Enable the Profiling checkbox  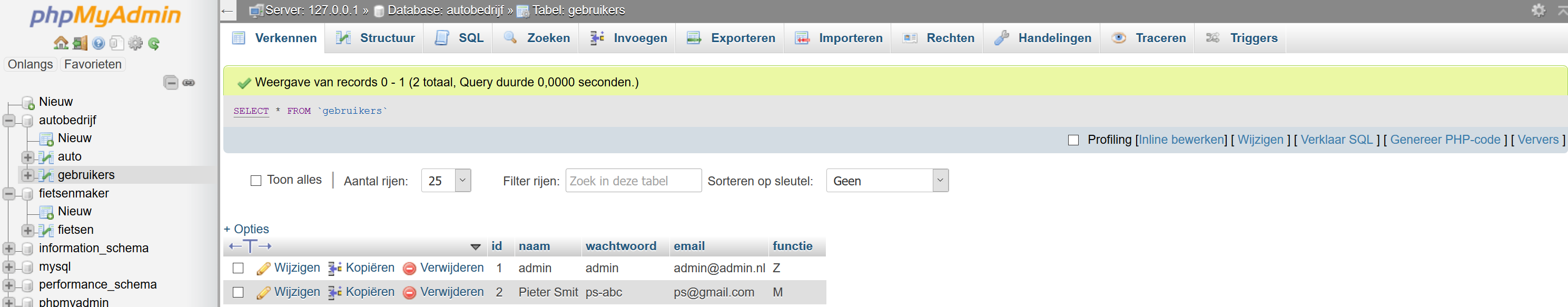(1073, 140)
